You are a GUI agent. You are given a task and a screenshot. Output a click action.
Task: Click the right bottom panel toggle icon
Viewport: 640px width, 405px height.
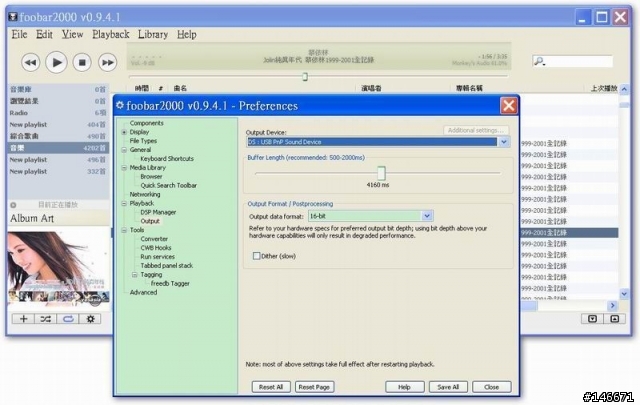coord(614,319)
